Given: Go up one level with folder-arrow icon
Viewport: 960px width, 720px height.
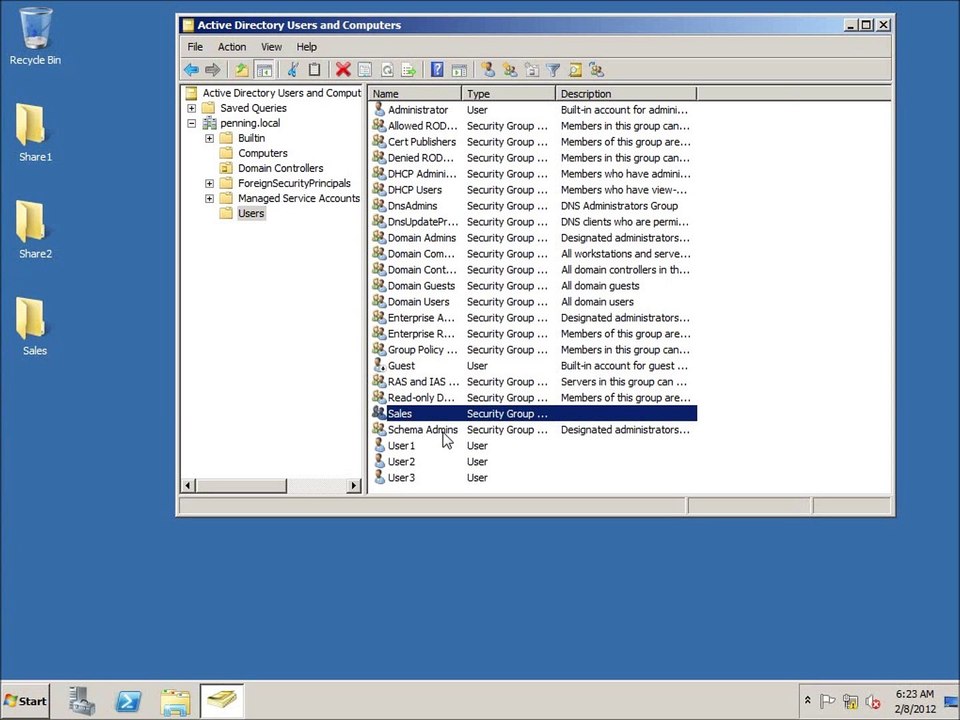Looking at the screenshot, I should (x=242, y=70).
